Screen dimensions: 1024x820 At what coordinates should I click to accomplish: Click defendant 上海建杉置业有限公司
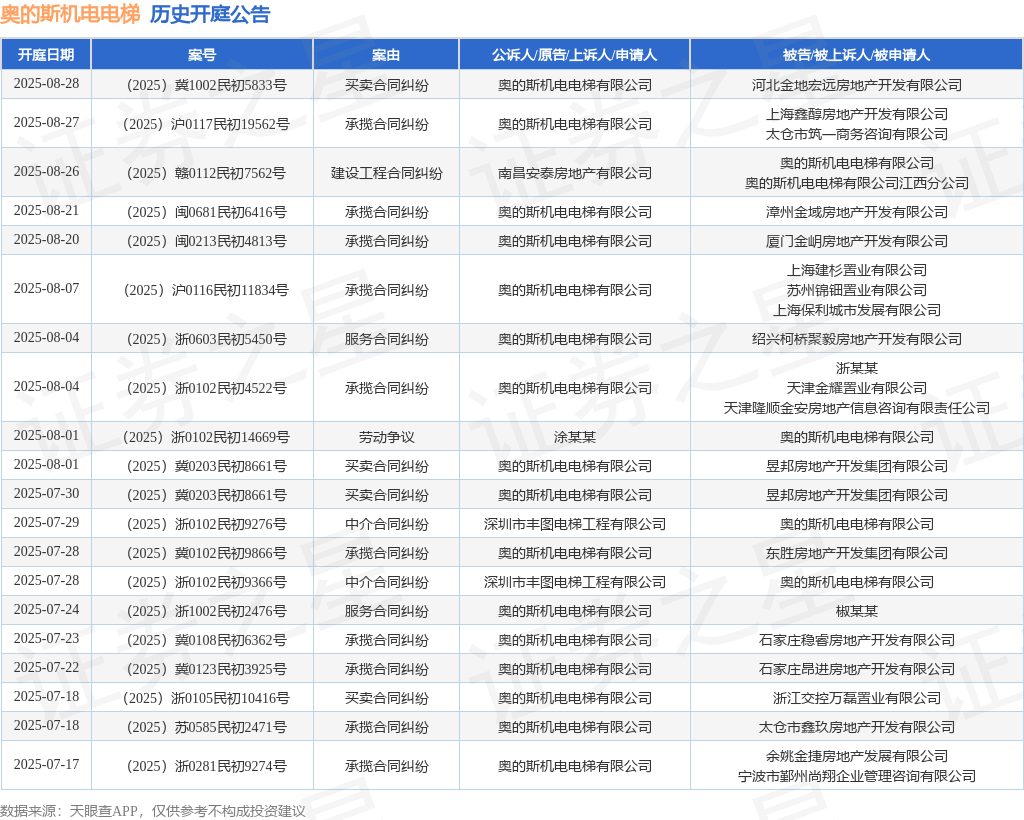point(857,270)
